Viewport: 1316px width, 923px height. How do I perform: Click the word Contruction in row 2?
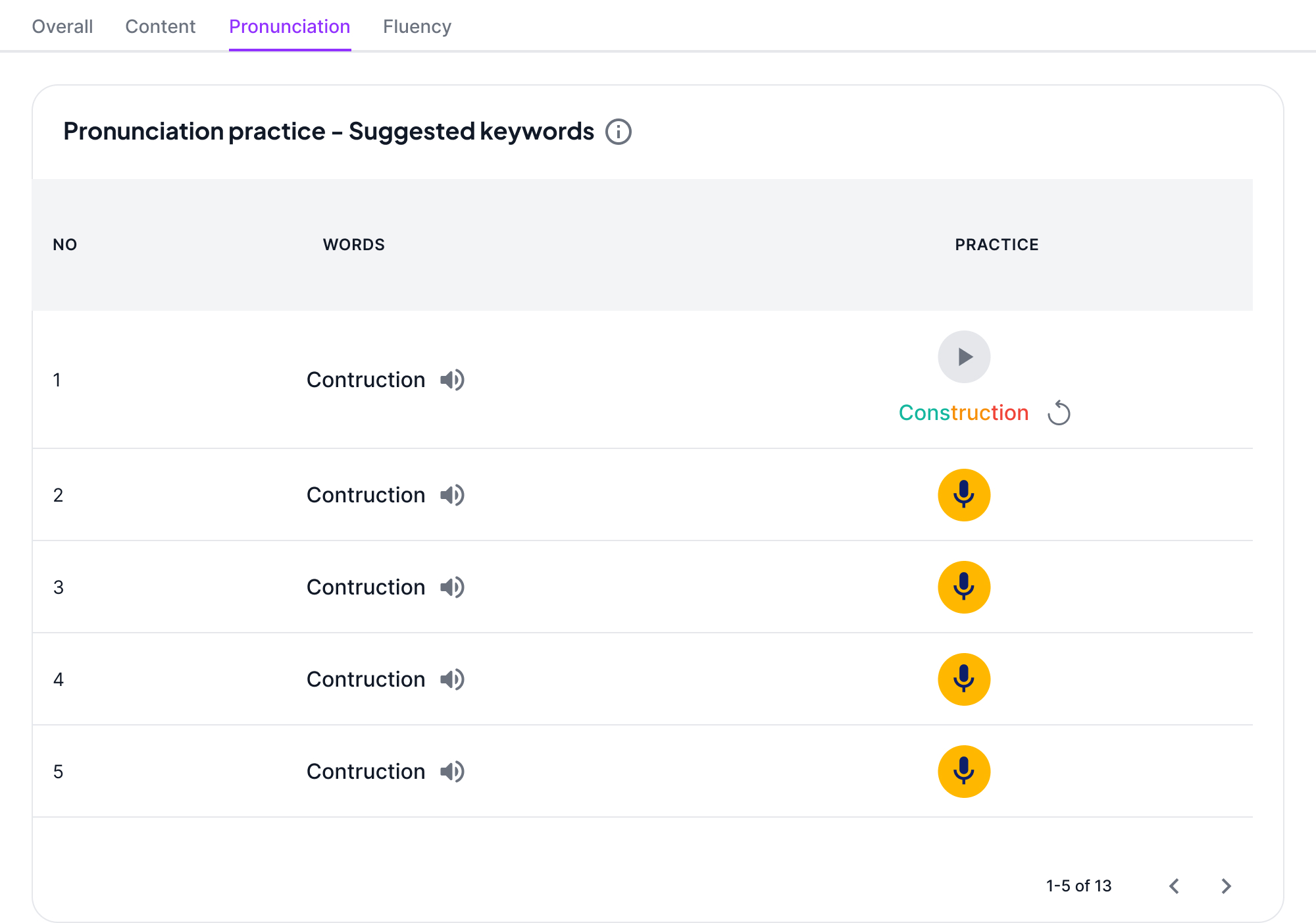pyautogui.click(x=366, y=495)
